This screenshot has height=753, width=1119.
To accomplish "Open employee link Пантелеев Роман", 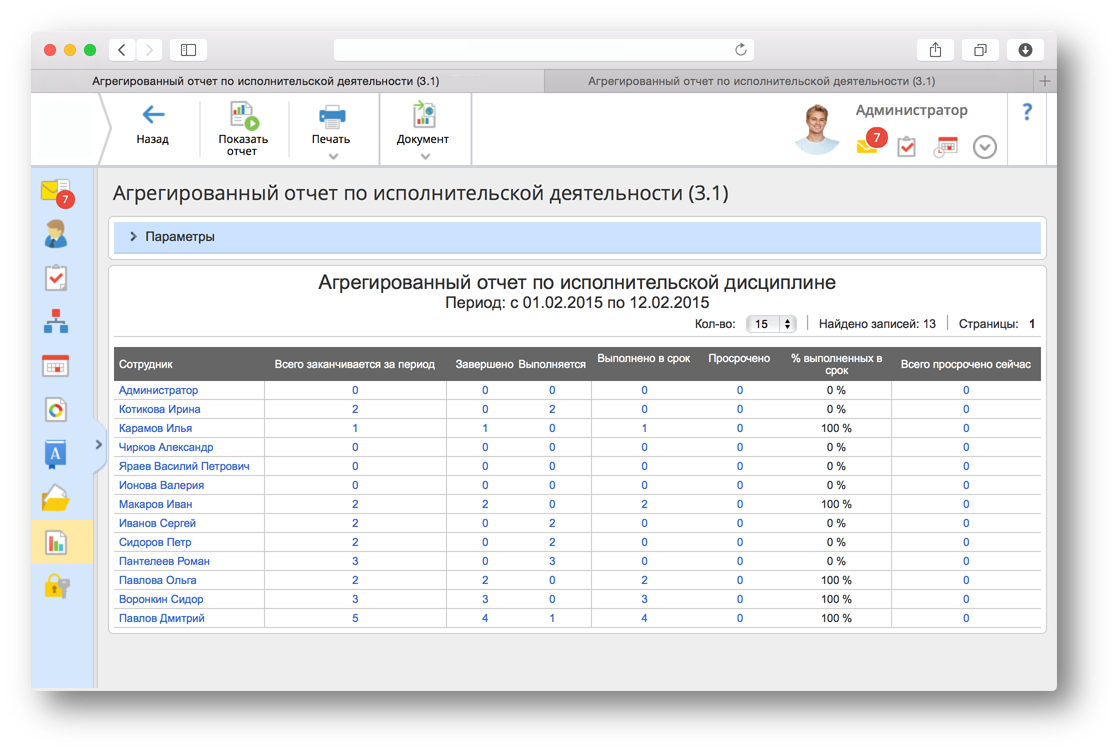I will pyautogui.click(x=164, y=562).
